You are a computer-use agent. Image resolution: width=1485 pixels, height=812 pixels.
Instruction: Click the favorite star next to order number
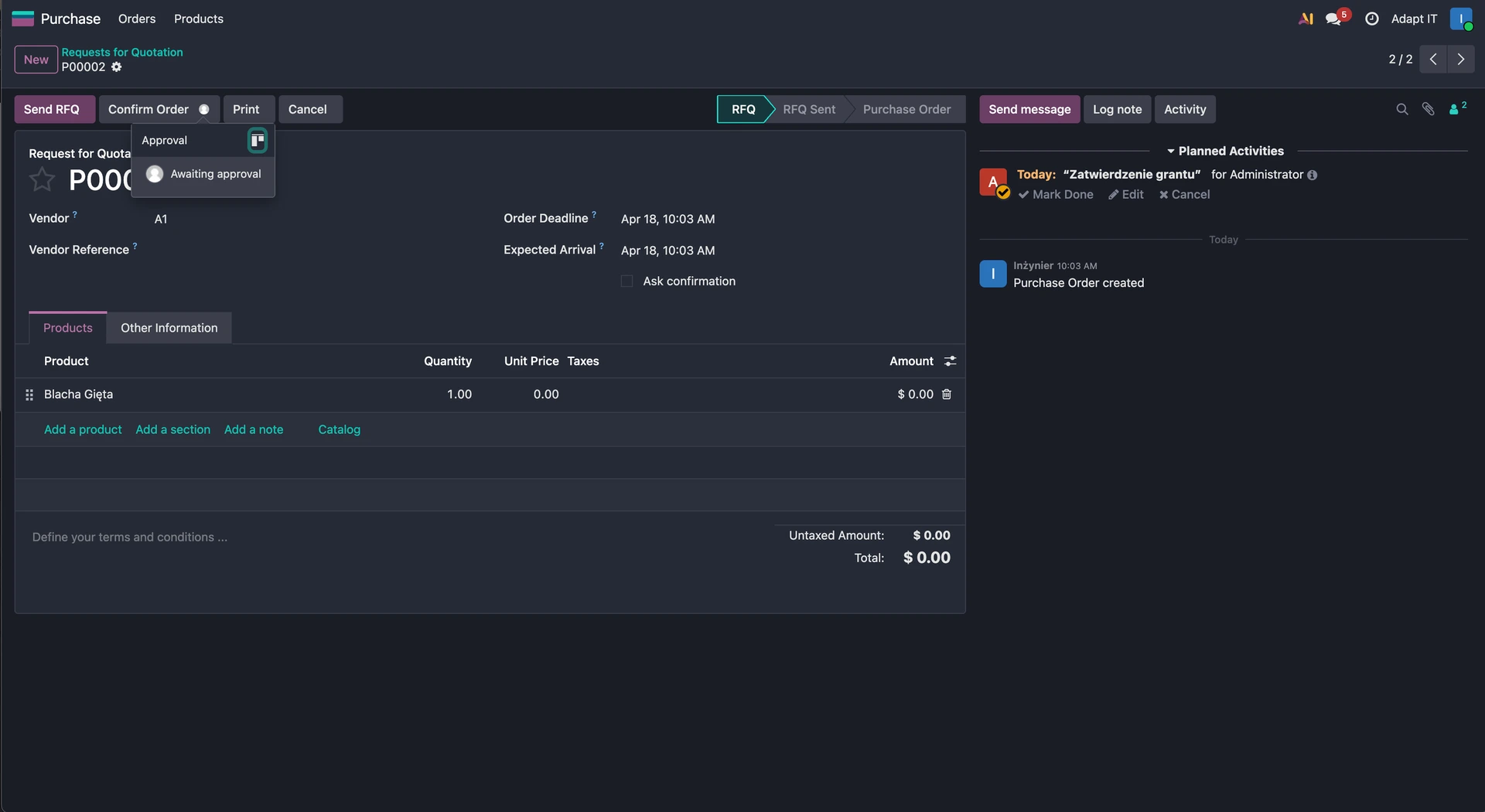pyautogui.click(x=42, y=179)
